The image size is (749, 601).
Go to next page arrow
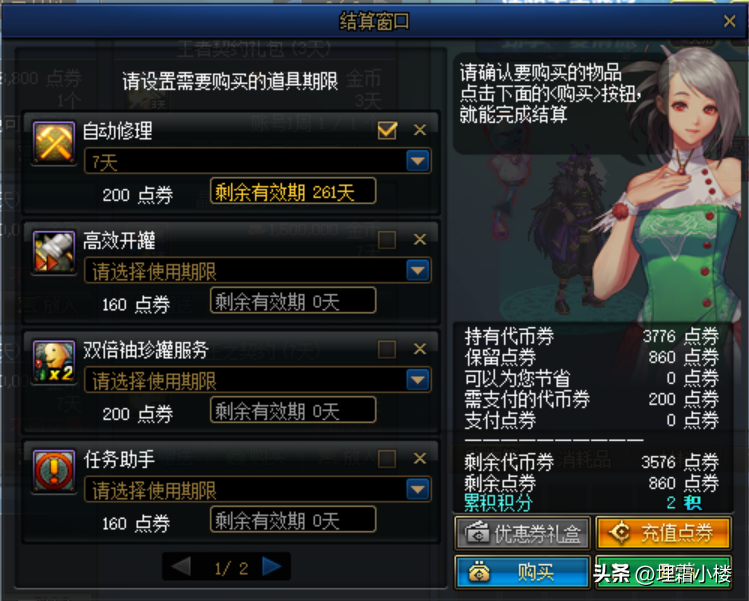pyautogui.click(x=272, y=567)
